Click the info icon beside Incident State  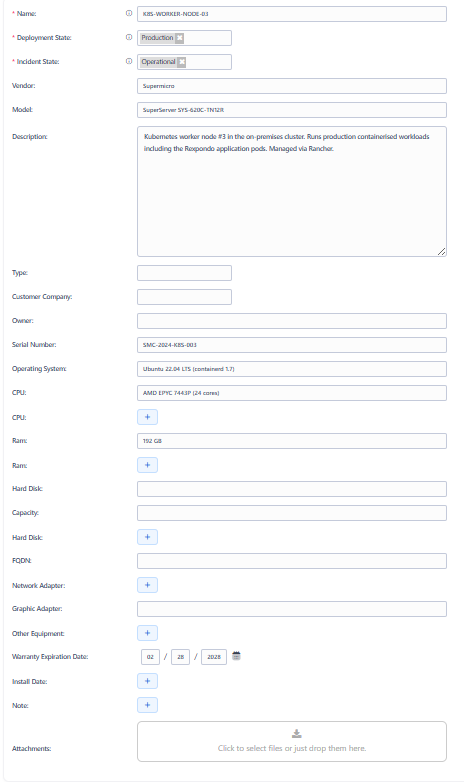(129, 61)
